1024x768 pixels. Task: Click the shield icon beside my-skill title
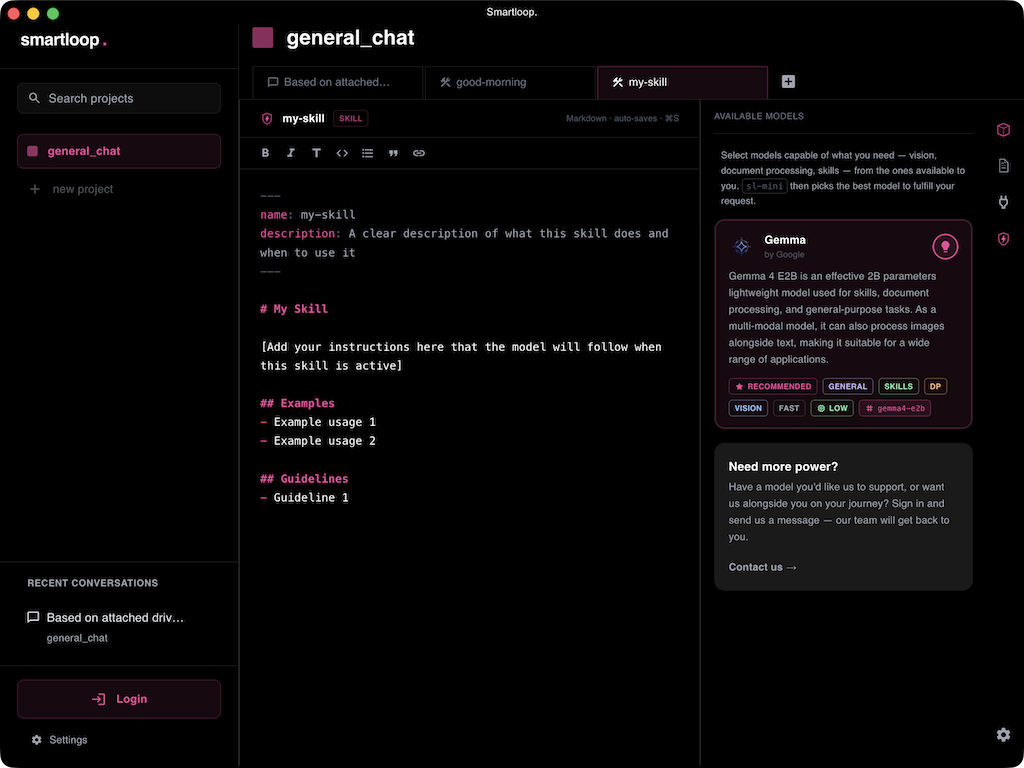(x=266, y=118)
